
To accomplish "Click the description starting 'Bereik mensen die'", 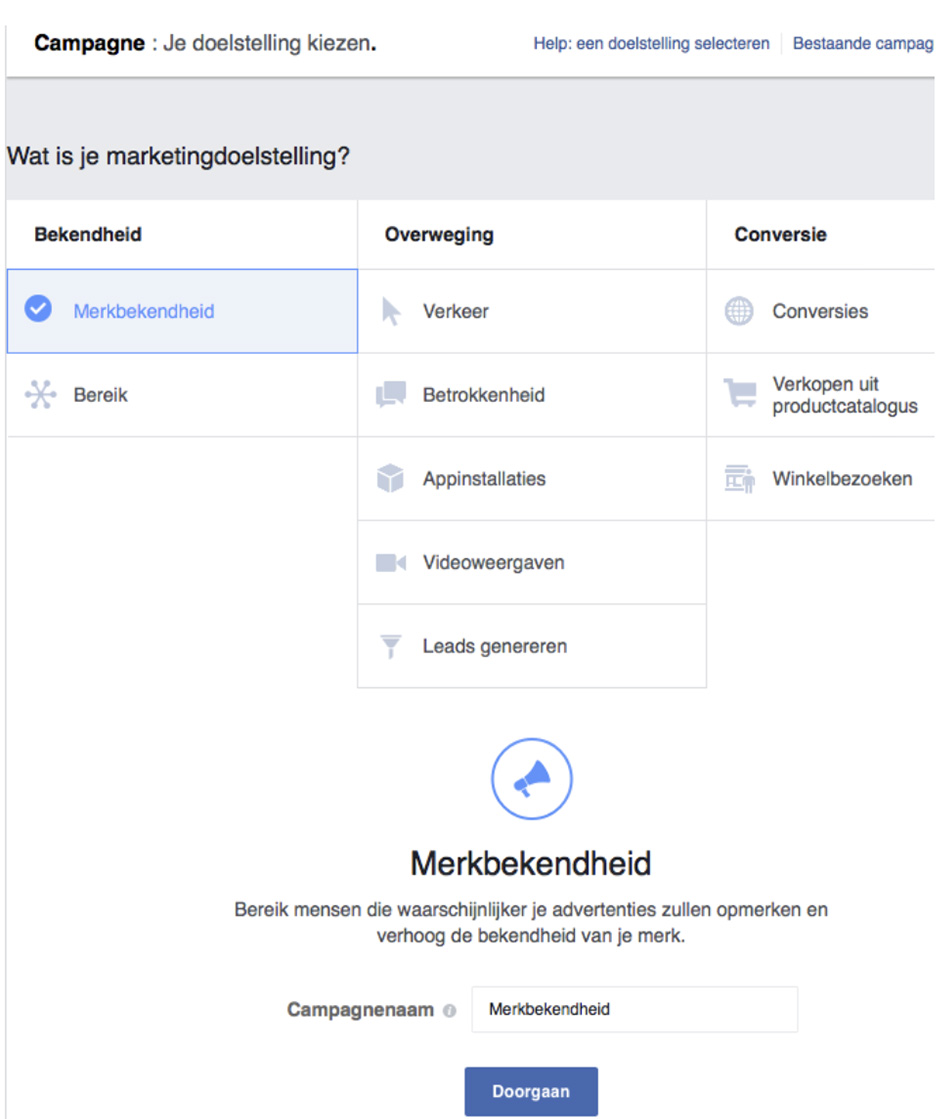I will click(531, 923).
